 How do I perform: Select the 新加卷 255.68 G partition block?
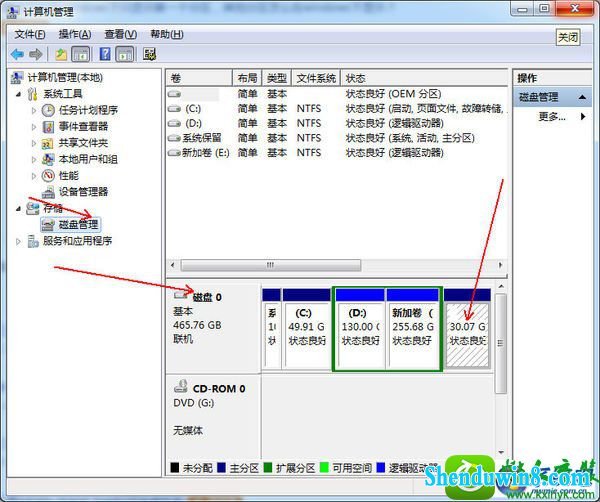coord(413,329)
